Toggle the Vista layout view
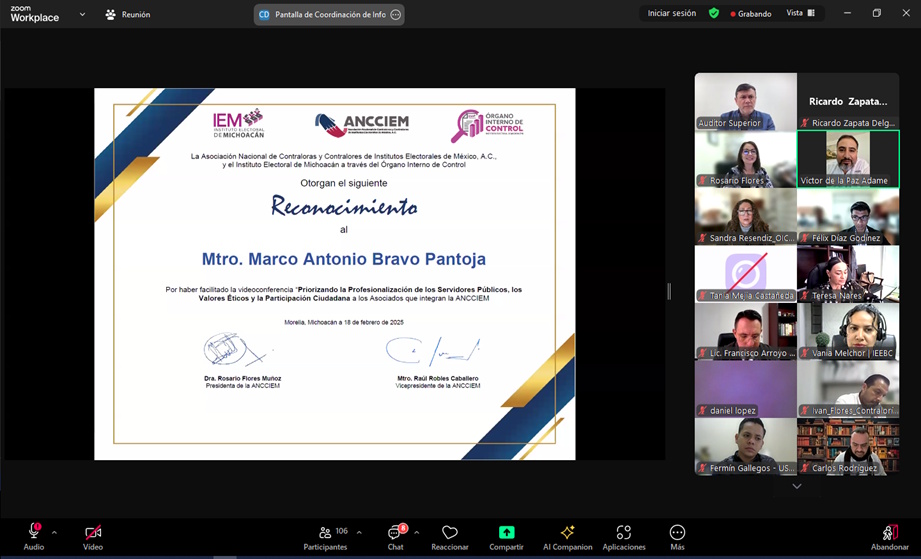 (800, 13)
